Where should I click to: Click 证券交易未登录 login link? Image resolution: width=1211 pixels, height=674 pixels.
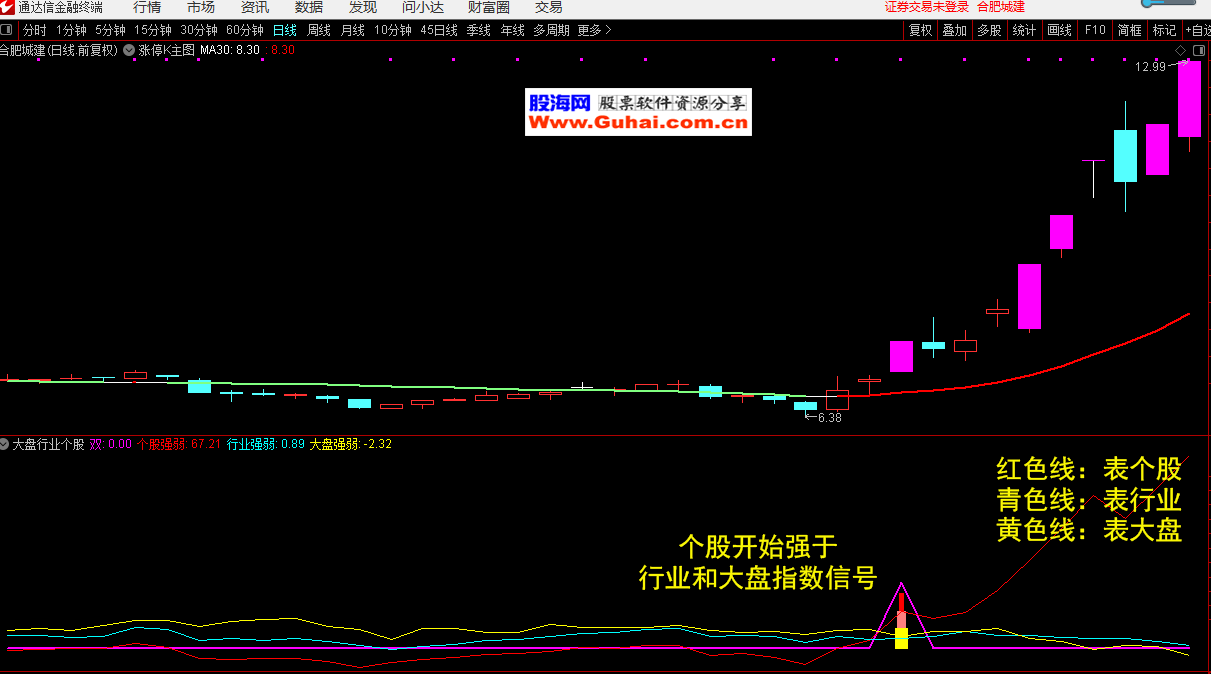(x=927, y=7)
